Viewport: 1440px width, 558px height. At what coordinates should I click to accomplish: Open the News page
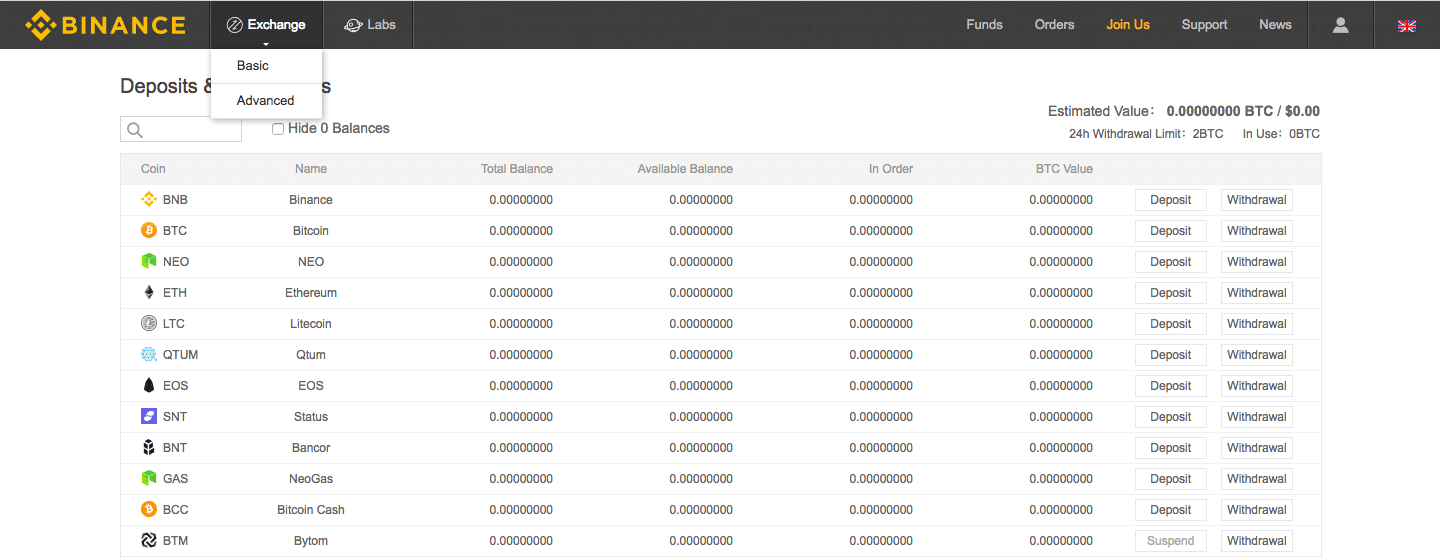pyautogui.click(x=1275, y=25)
